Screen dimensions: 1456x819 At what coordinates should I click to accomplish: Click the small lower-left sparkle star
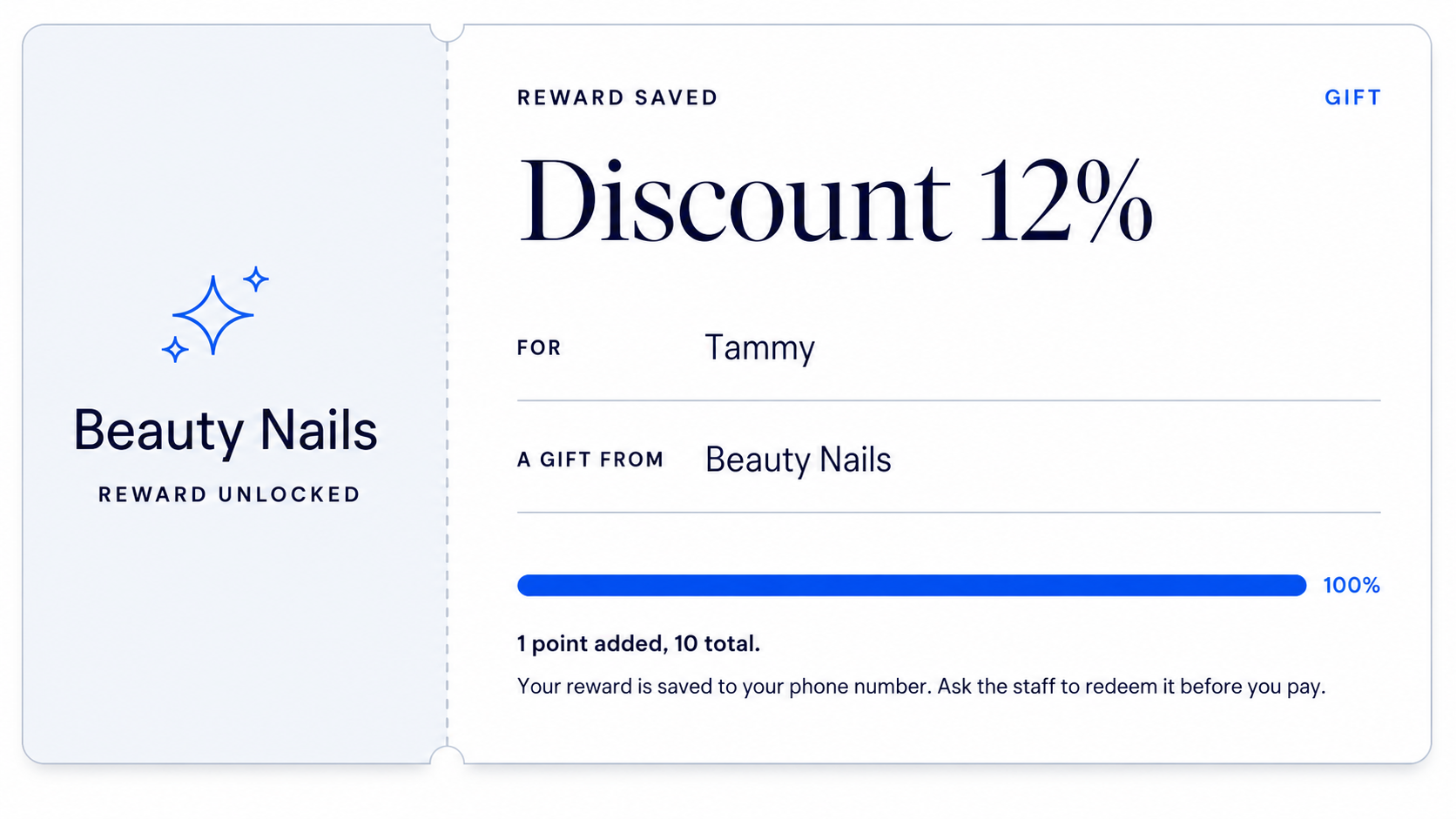click(x=175, y=350)
